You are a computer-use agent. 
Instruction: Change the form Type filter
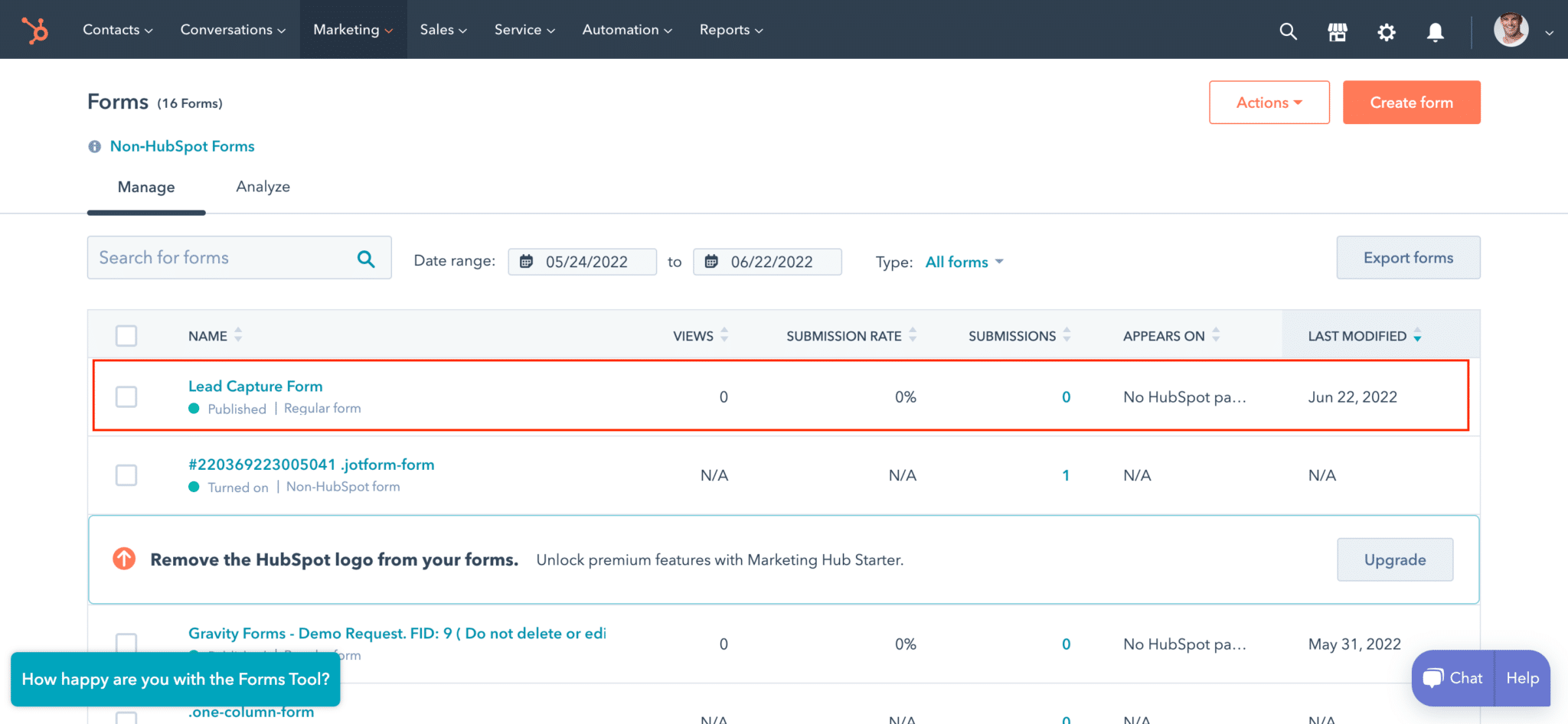click(963, 261)
